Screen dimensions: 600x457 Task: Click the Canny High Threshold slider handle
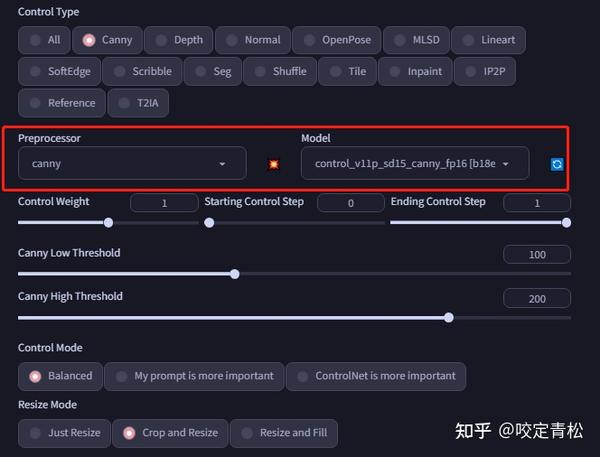point(449,317)
